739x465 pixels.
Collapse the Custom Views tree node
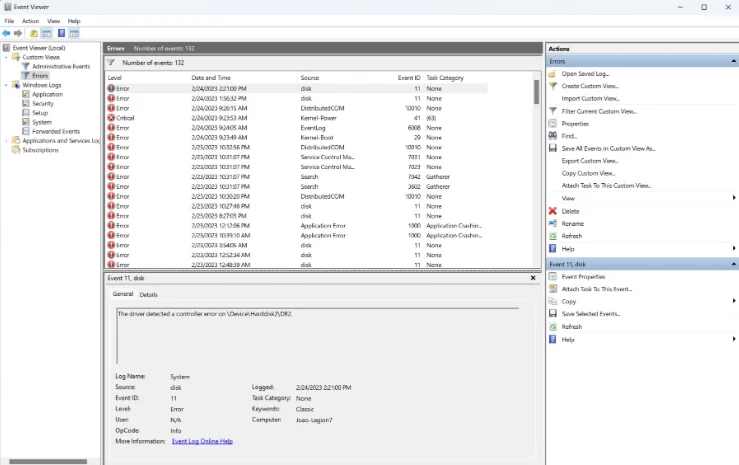click(5, 57)
